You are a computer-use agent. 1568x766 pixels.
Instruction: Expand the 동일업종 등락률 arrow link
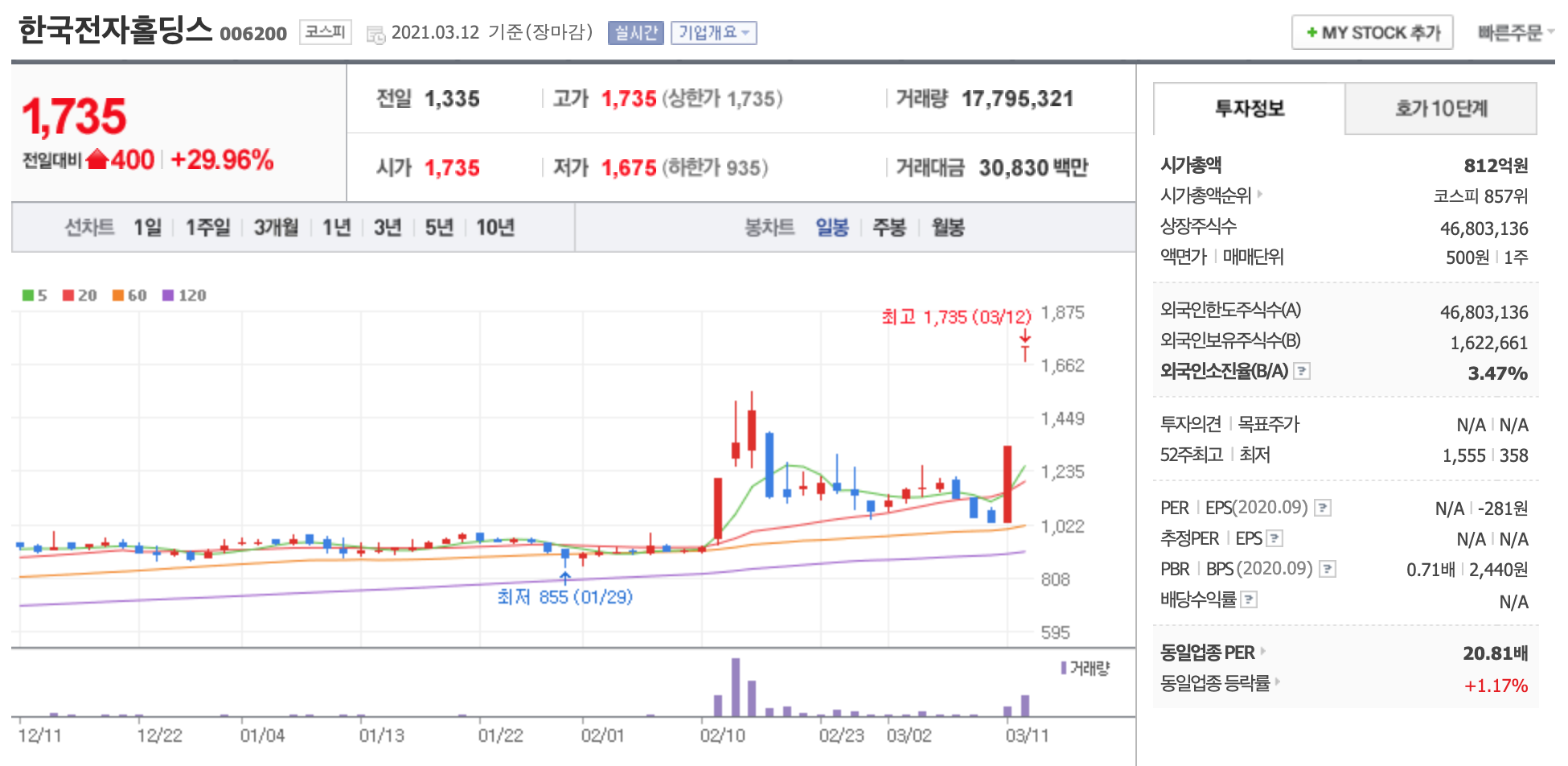tap(1278, 682)
